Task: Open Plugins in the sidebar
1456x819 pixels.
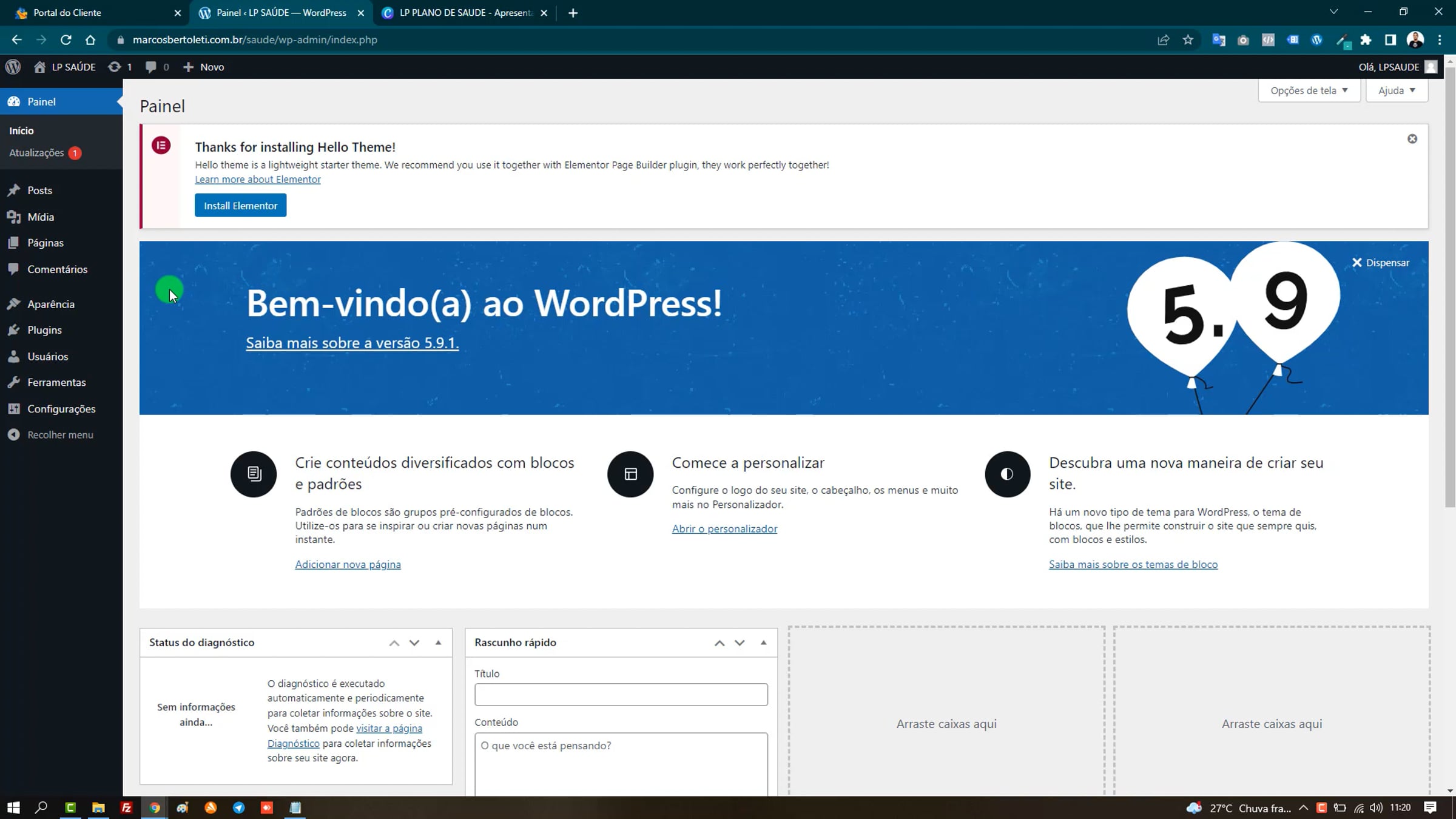Action: (44, 330)
